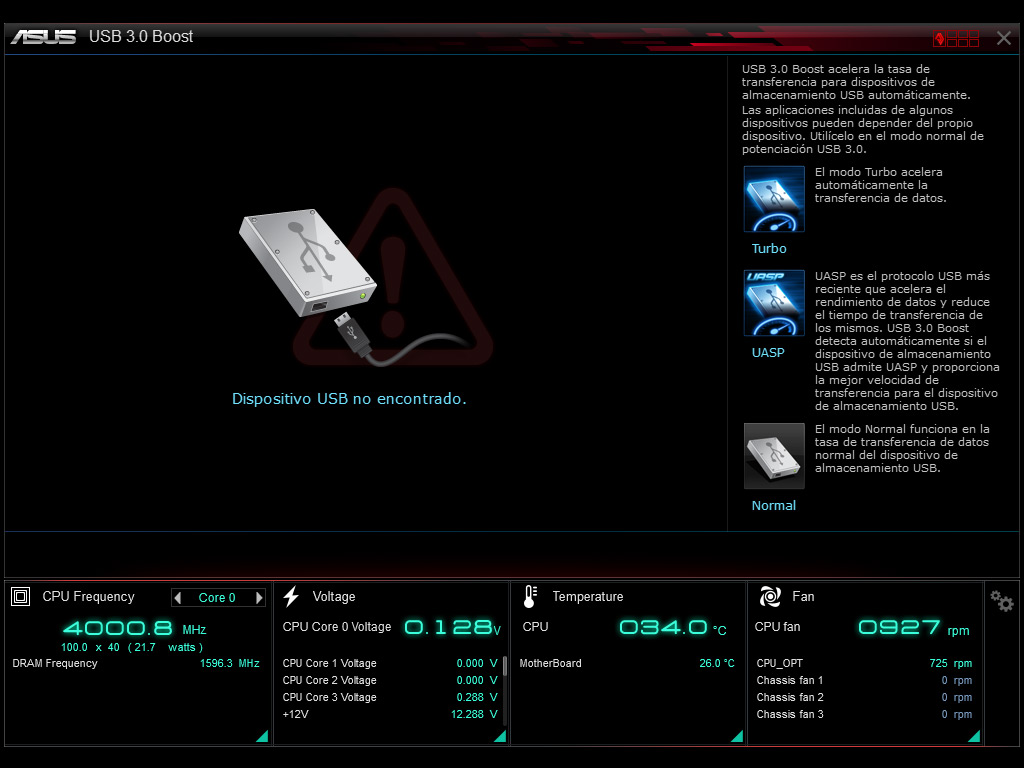The image size is (1024, 768).
Task: Open the red app grid menu icon
Action: [x=956, y=39]
